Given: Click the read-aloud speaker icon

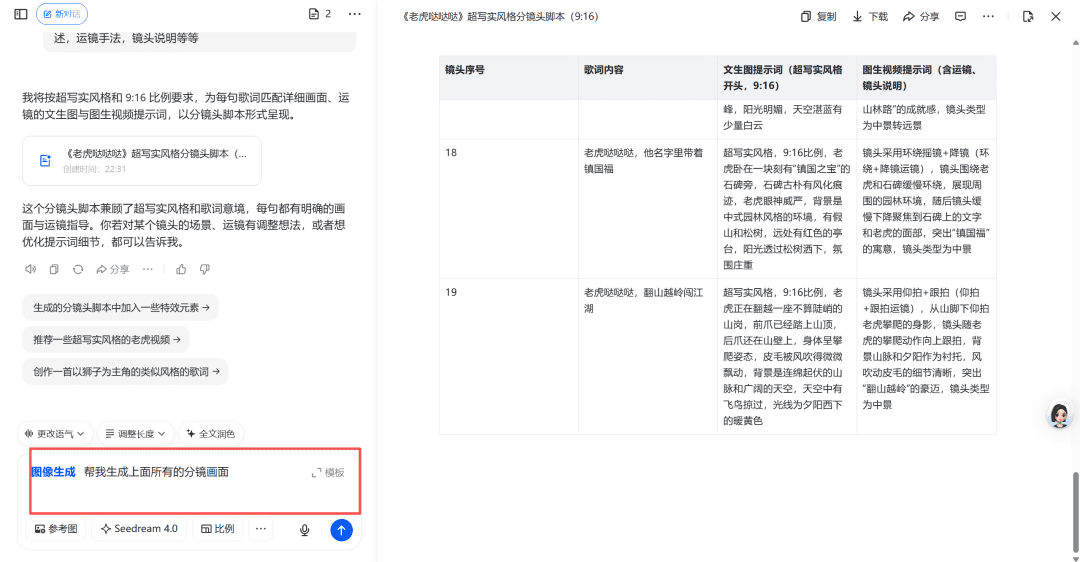Looking at the screenshot, I should coord(30,269).
